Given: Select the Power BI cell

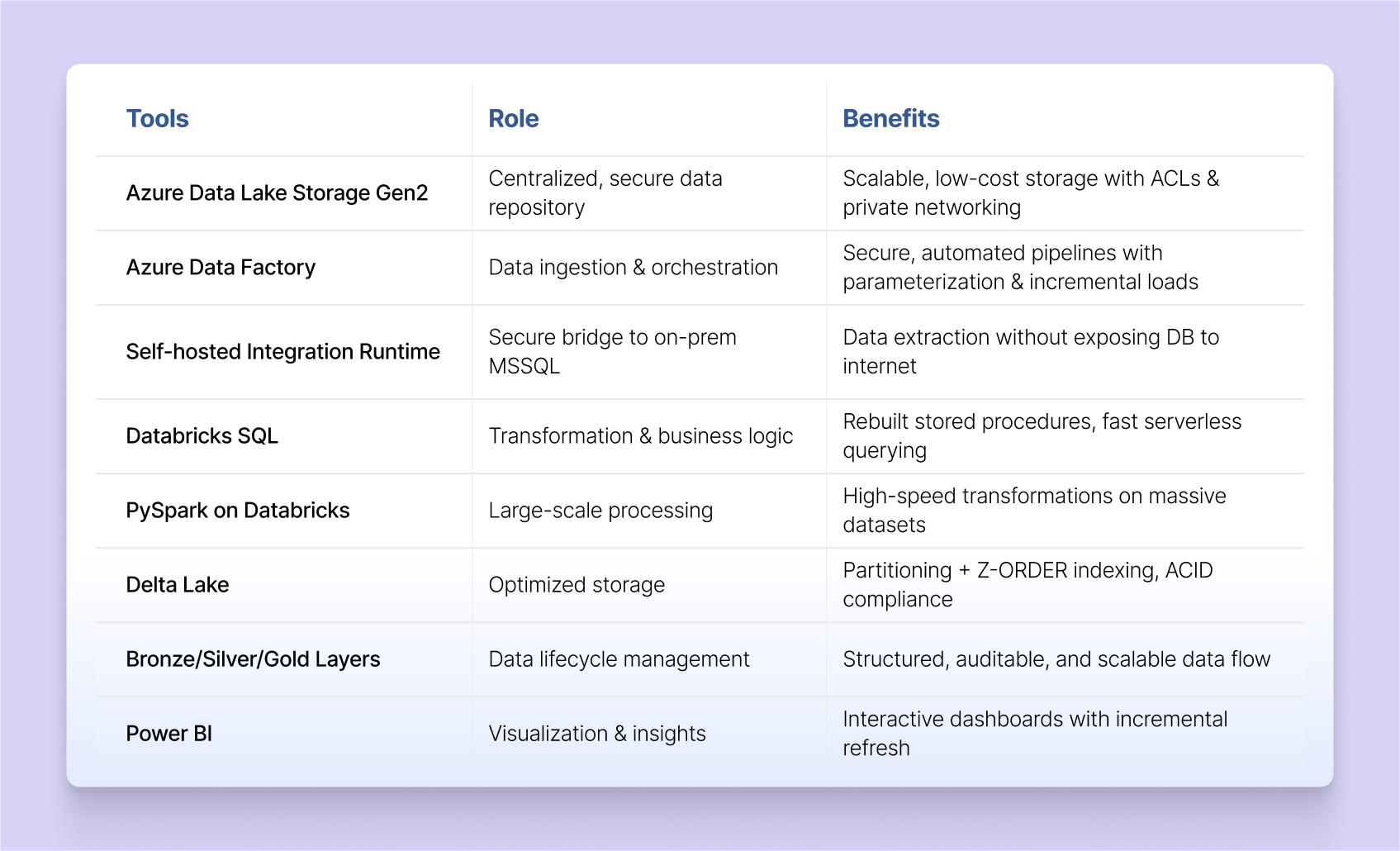Looking at the screenshot, I should point(169,734).
